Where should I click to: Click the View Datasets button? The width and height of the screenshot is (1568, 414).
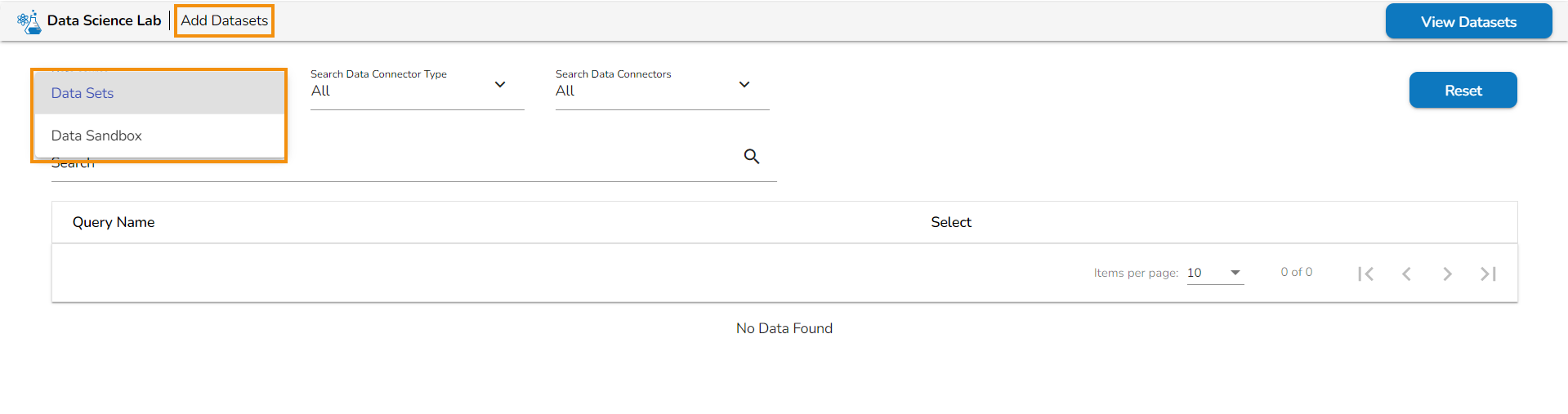coord(1468,22)
